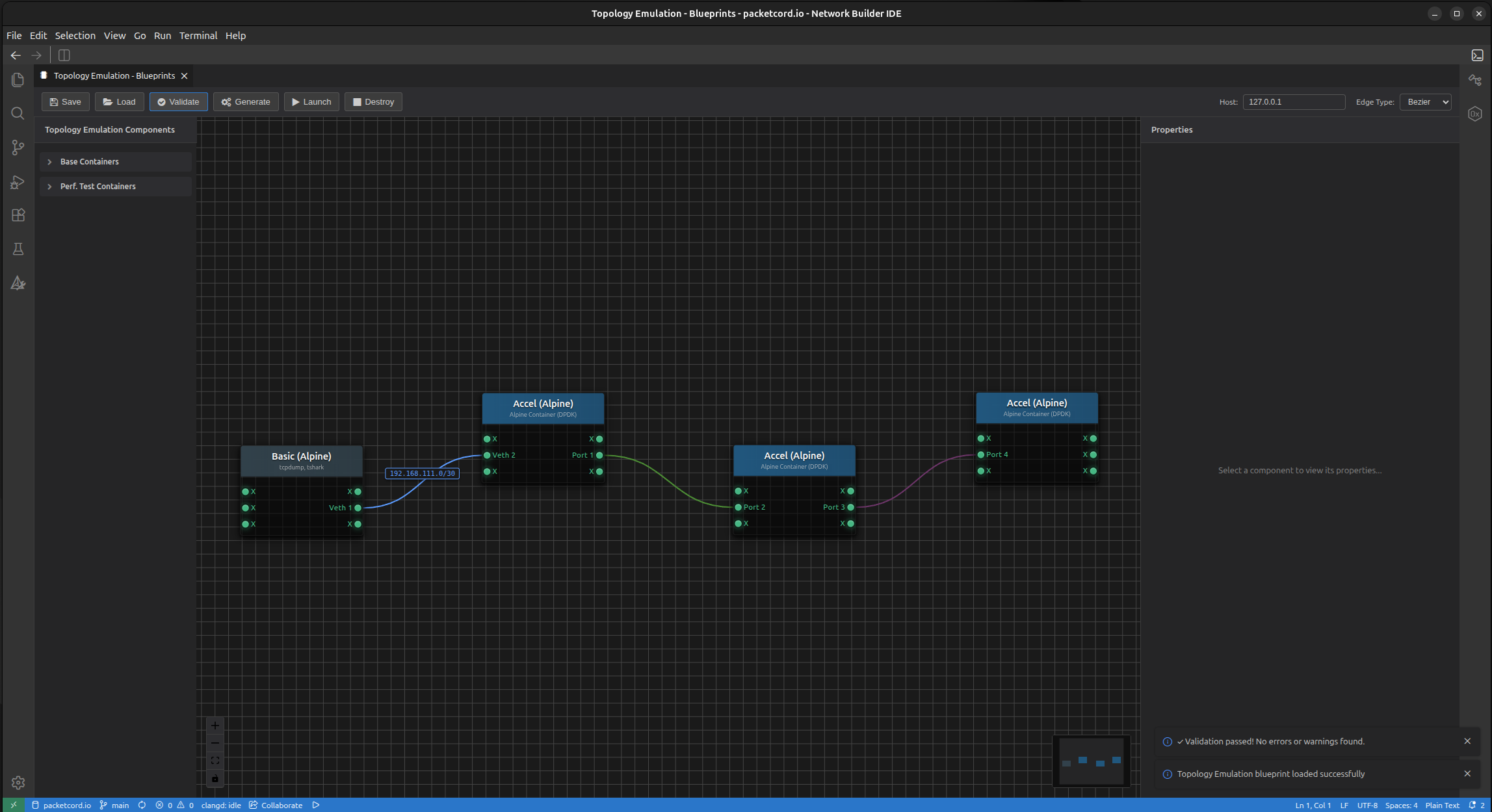
Task: Open the settings gear icon
Action: click(18, 783)
